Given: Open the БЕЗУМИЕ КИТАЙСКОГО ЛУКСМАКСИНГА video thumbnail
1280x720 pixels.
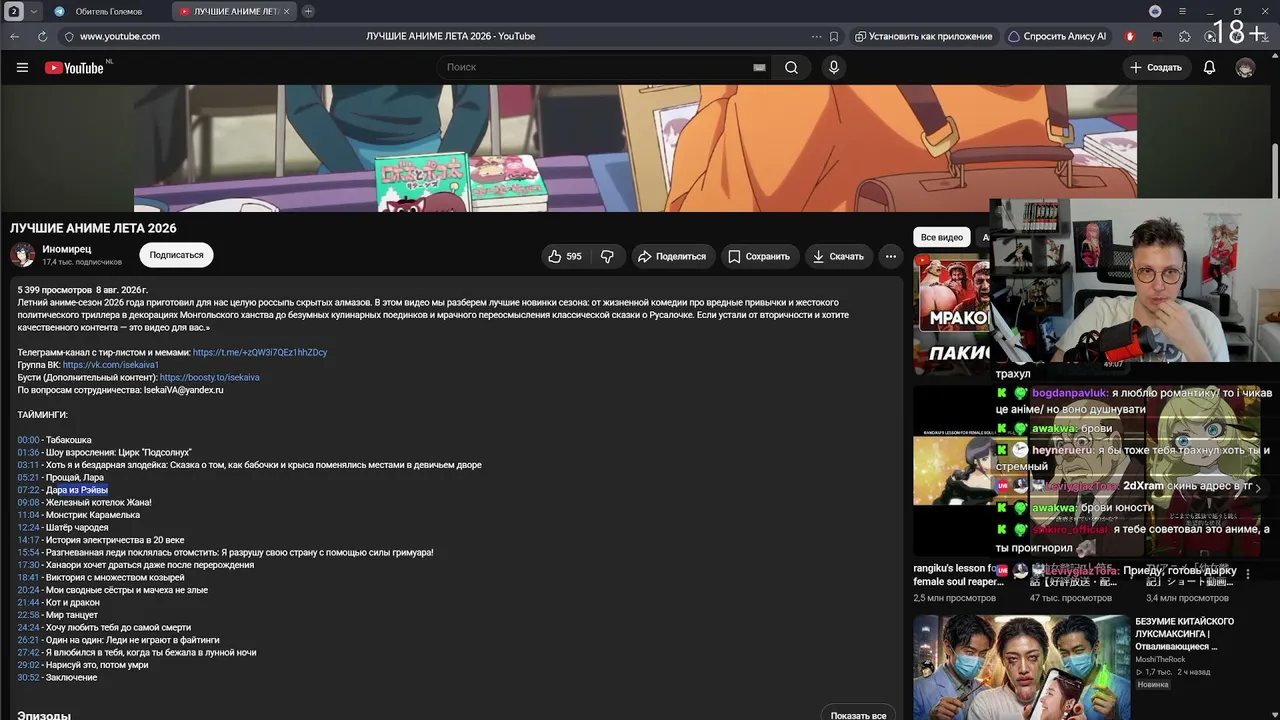Looking at the screenshot, I should pos(1021,667).
